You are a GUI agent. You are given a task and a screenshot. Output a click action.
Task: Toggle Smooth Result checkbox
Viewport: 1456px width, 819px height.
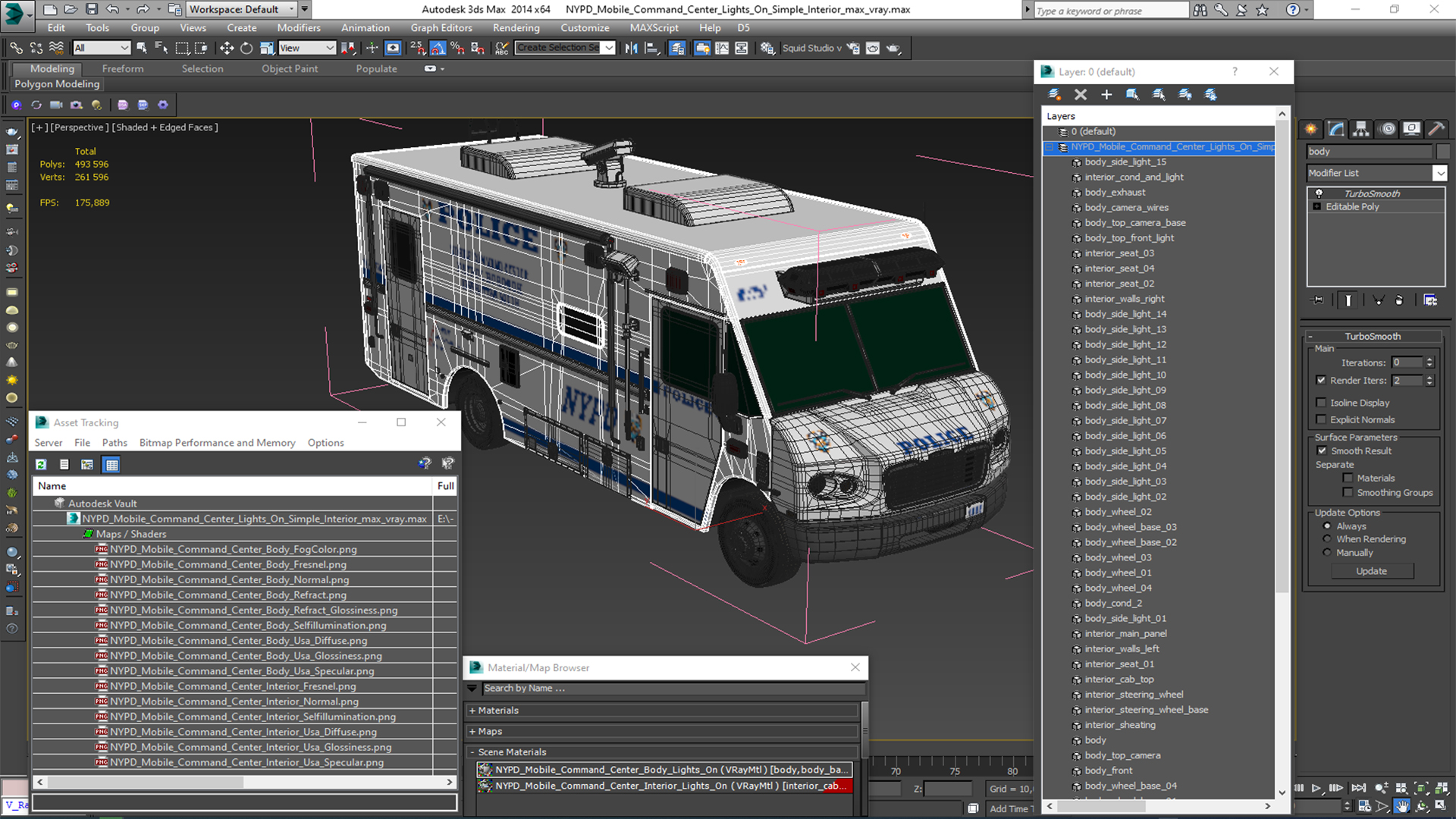1323,450
